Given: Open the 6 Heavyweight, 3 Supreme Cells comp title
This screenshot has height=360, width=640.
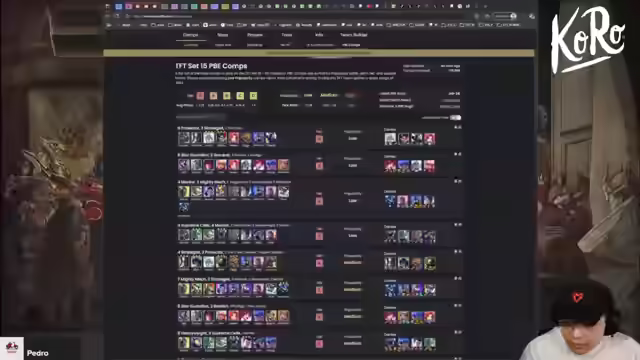Looking at the screenshot, I should coord(209,333).
